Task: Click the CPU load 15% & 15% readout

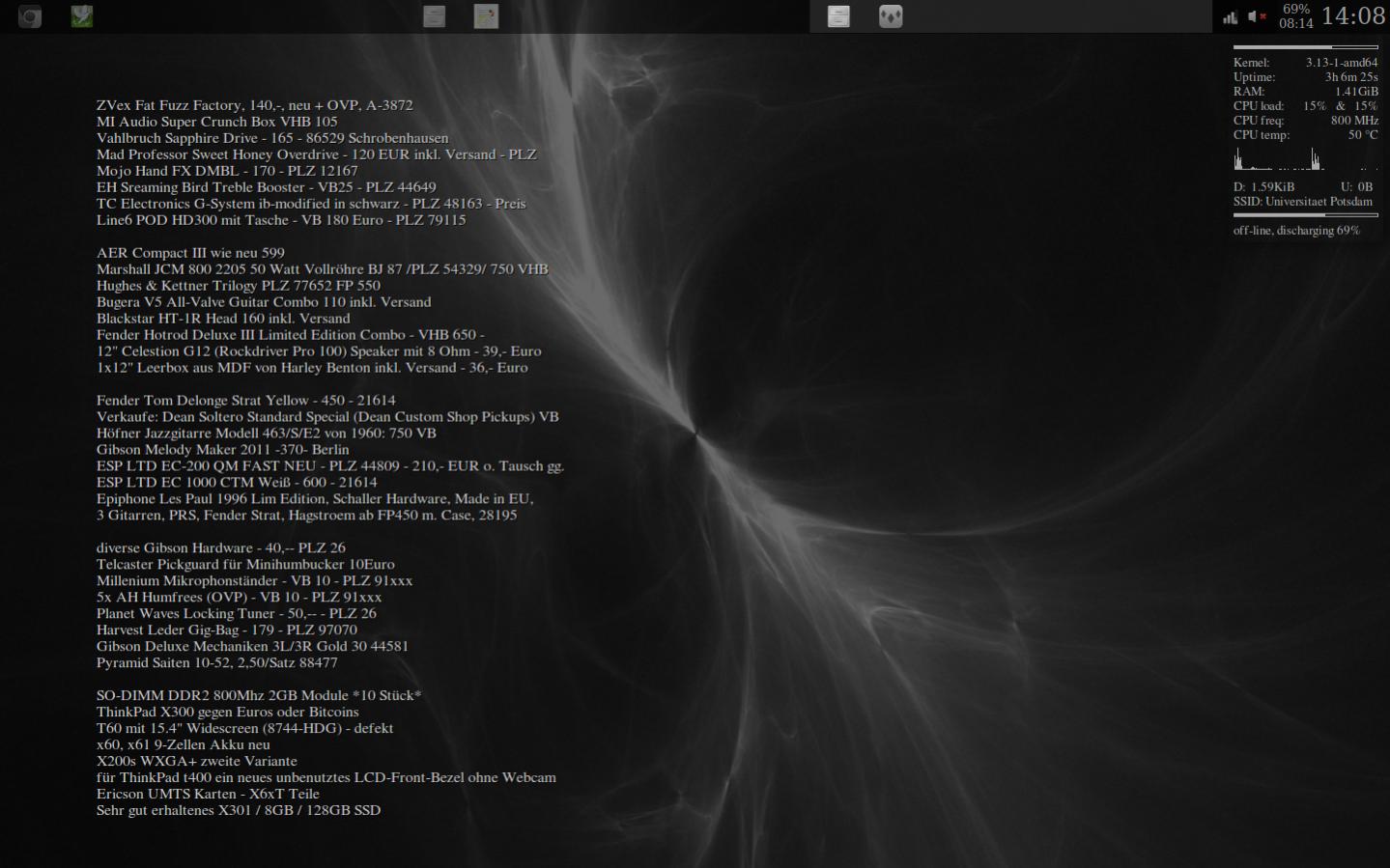Action: [1305, 106]
